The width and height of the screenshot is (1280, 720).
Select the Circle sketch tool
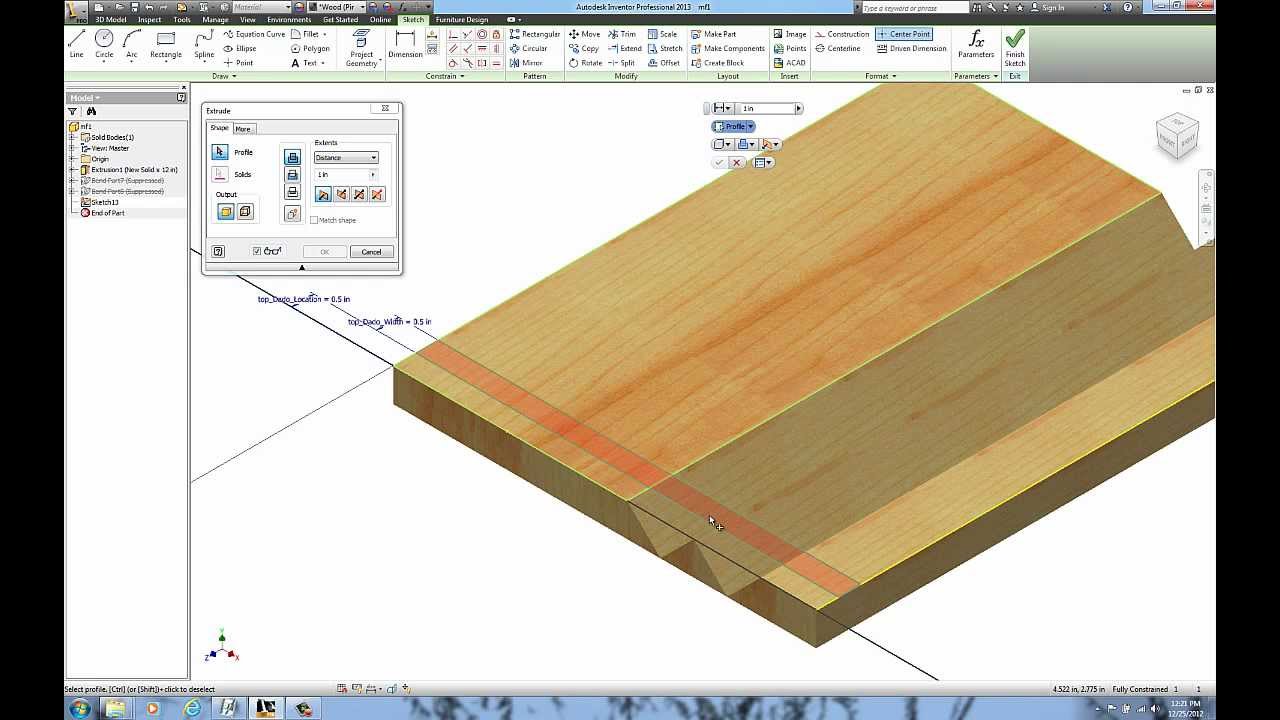[104, 44]
